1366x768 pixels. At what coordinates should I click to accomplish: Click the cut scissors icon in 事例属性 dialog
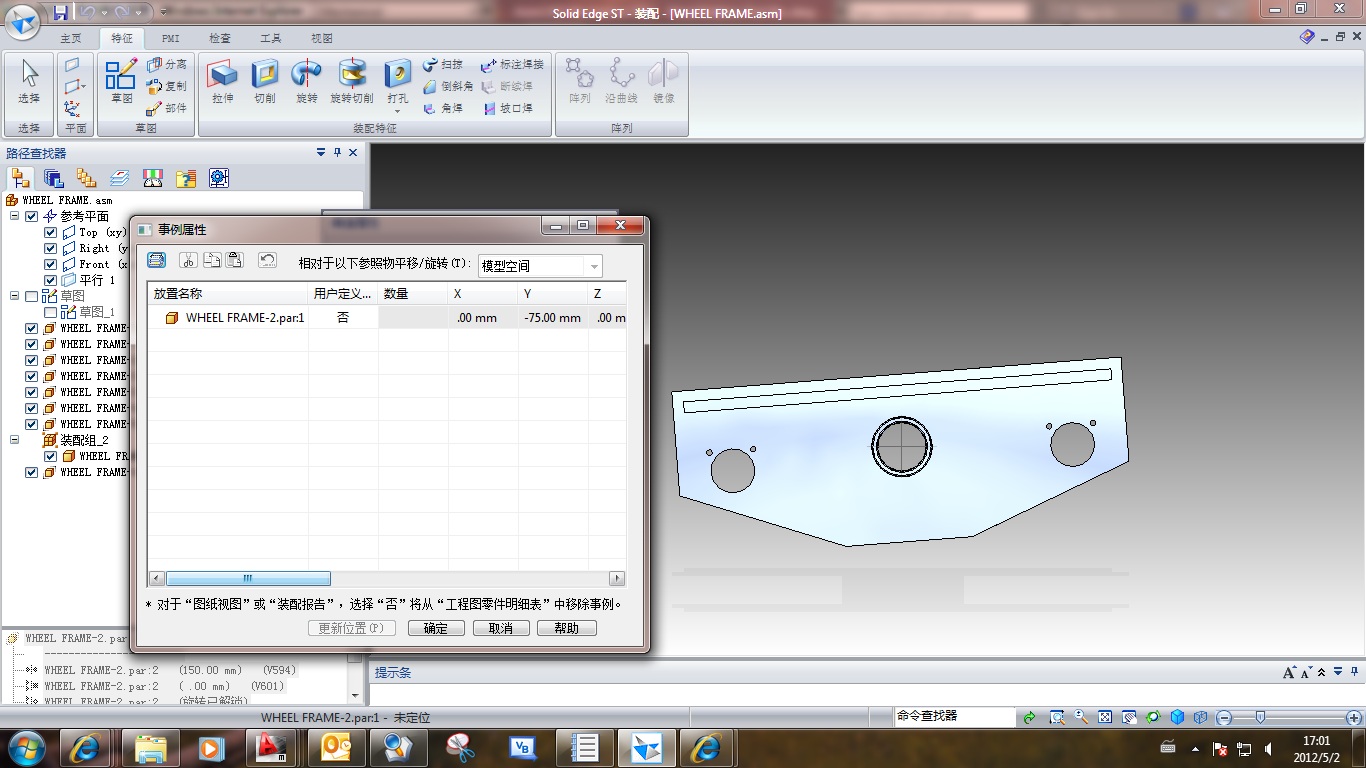click(x=188, y=260)
